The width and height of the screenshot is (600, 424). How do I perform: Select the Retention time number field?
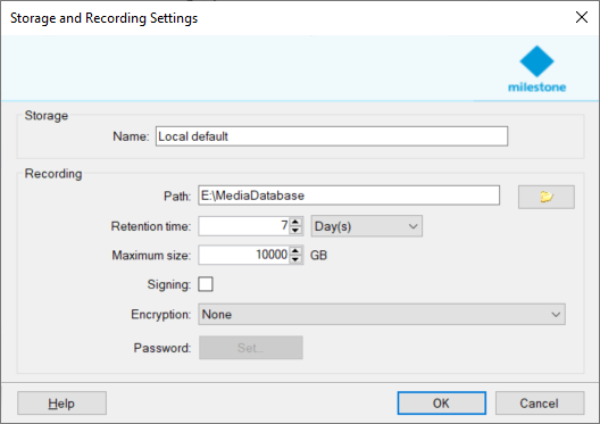244,226
